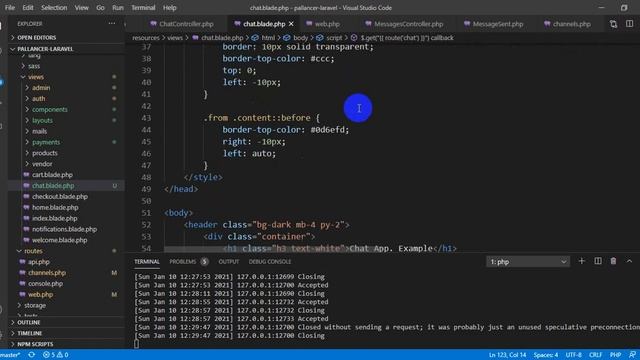Viewport: 640px width, 360px height.
Task: Open the File menu
Action: 10,8
